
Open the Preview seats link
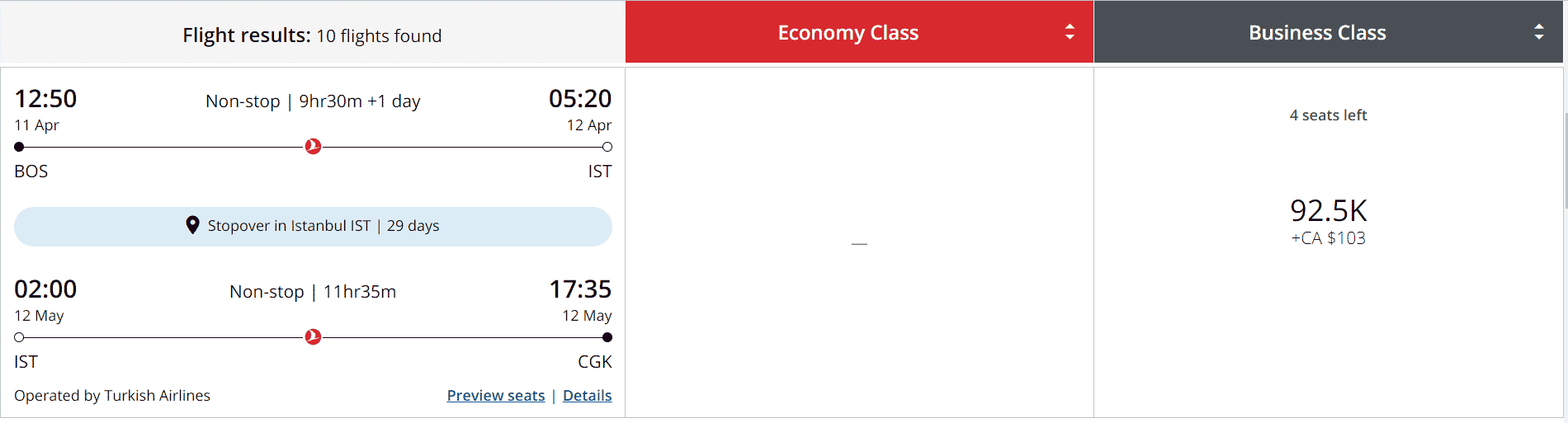click(x=496, y=396)
